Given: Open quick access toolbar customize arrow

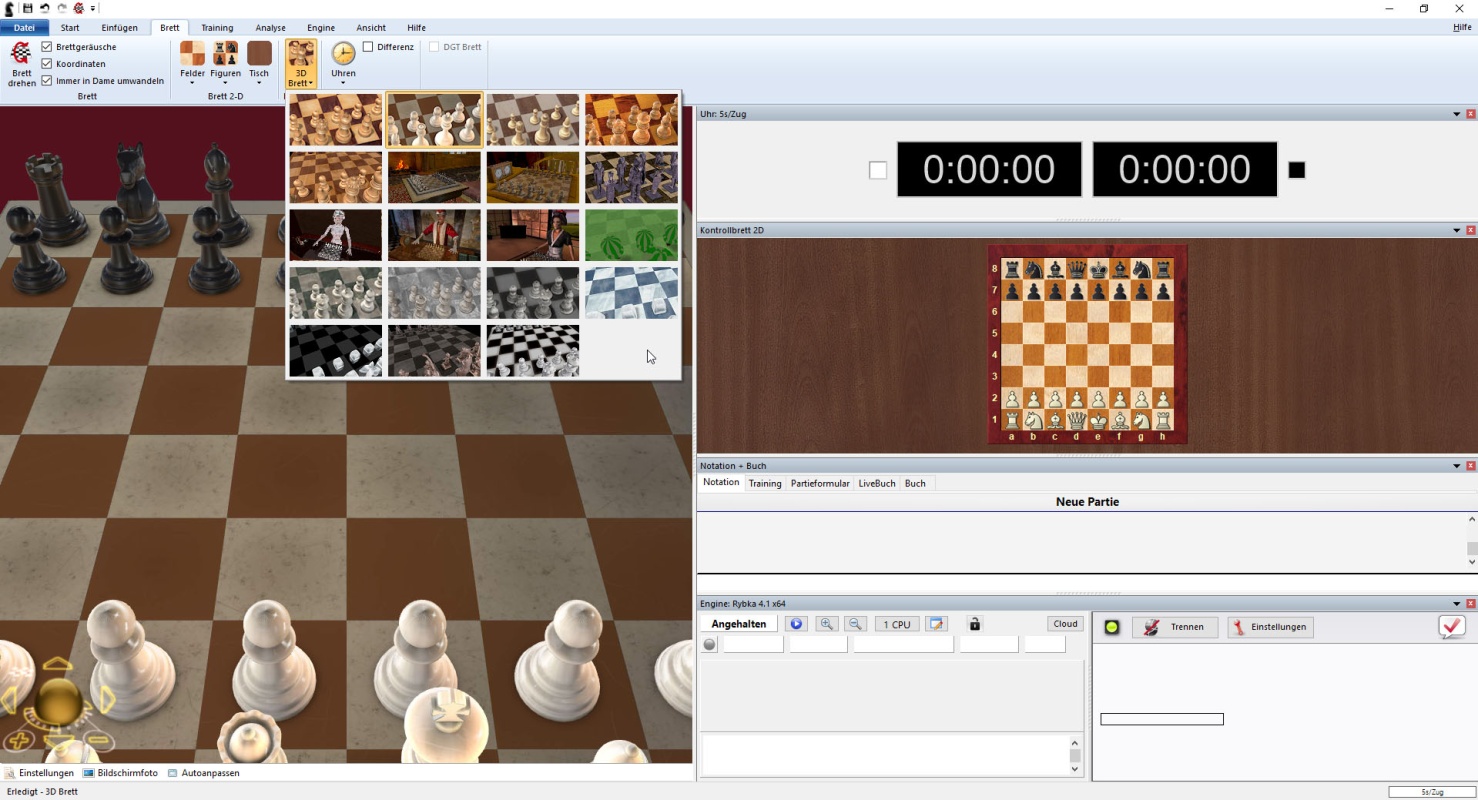Looking at the screenshot, I should (x=94, y=9).
